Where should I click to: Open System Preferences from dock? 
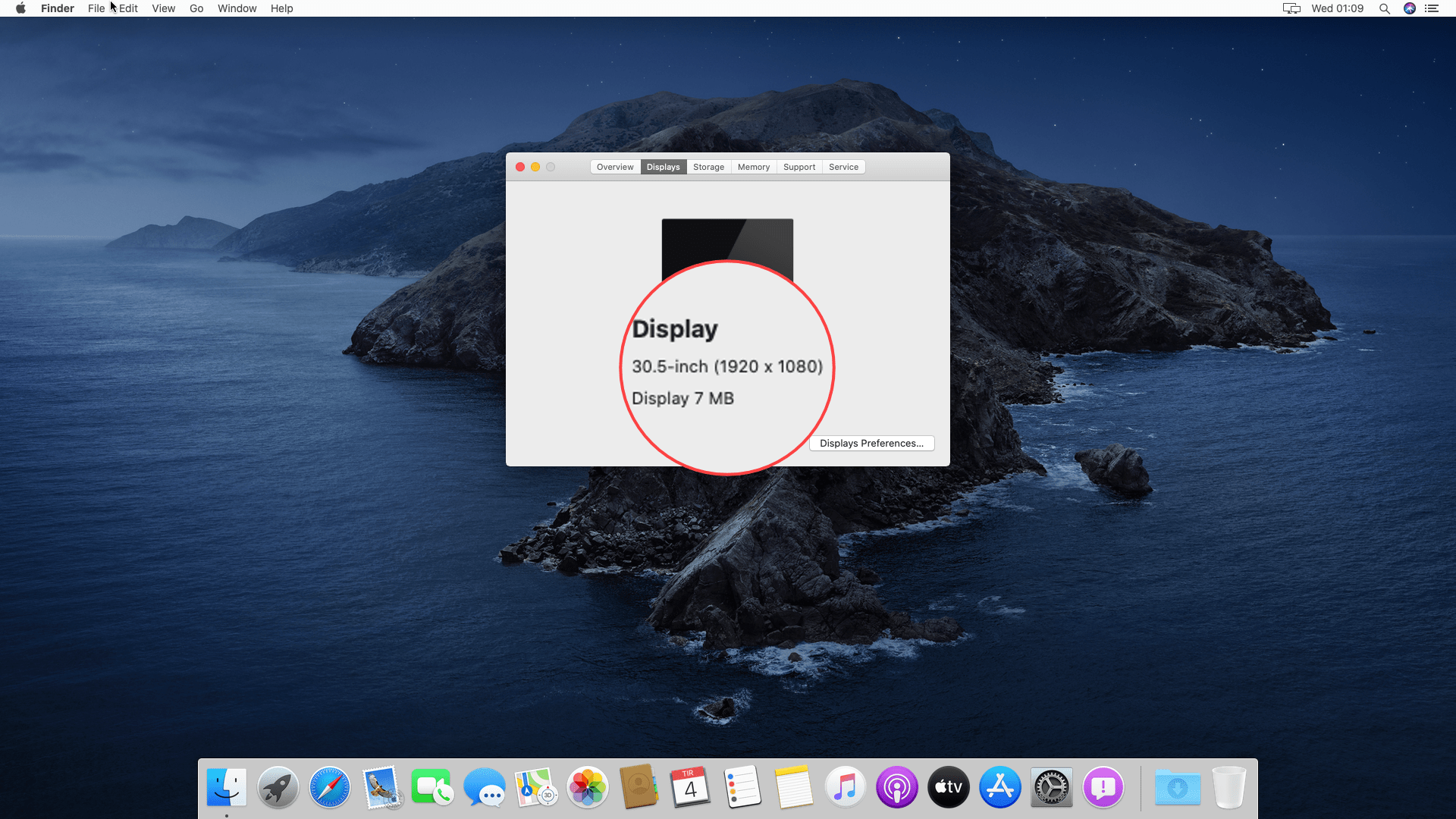[1051, 787]
